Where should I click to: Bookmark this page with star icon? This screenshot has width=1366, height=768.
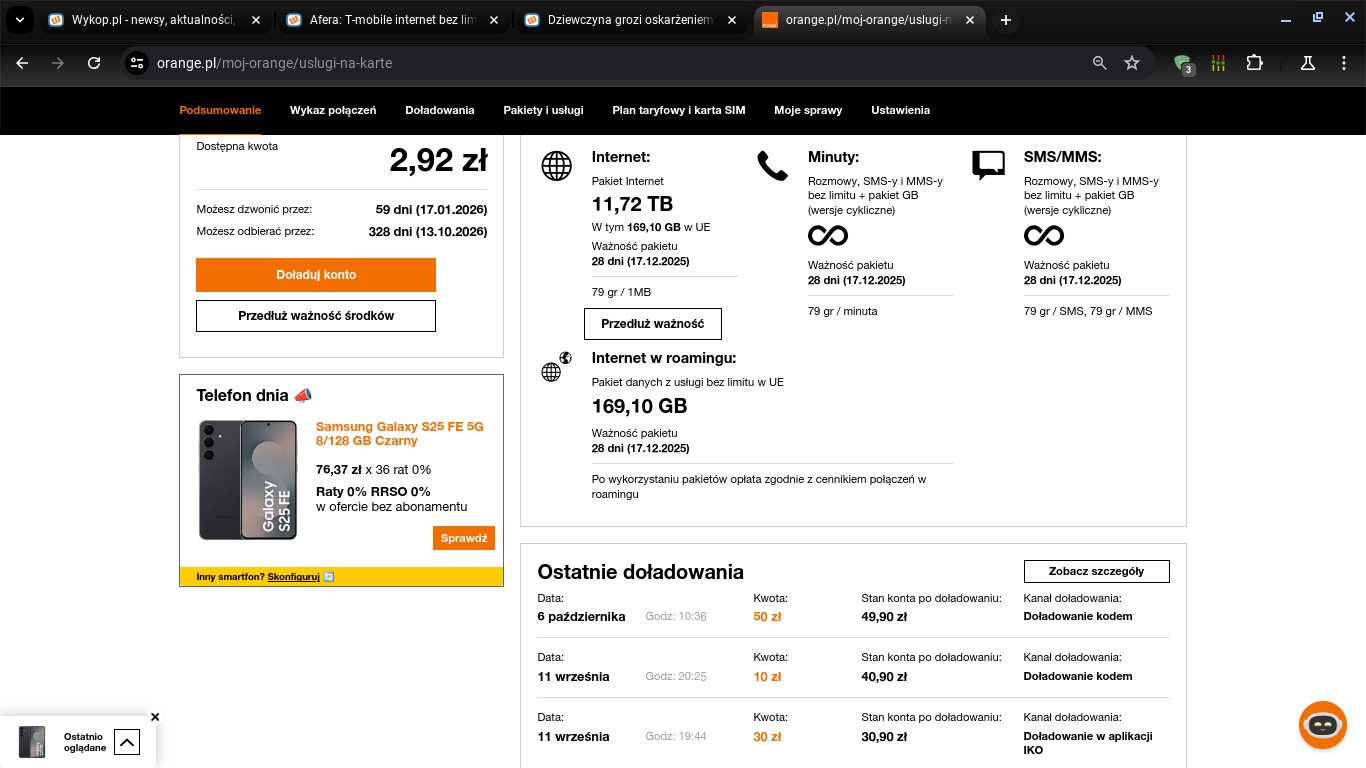point(1132,63)
